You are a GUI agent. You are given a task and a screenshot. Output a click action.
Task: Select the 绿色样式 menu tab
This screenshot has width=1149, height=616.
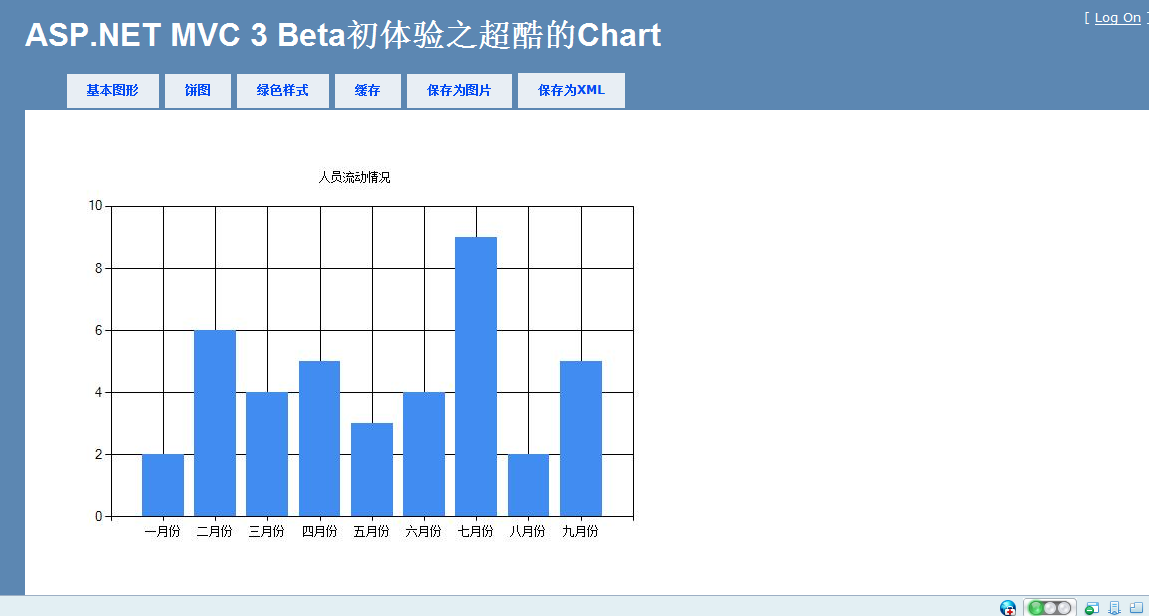[283, 91]
